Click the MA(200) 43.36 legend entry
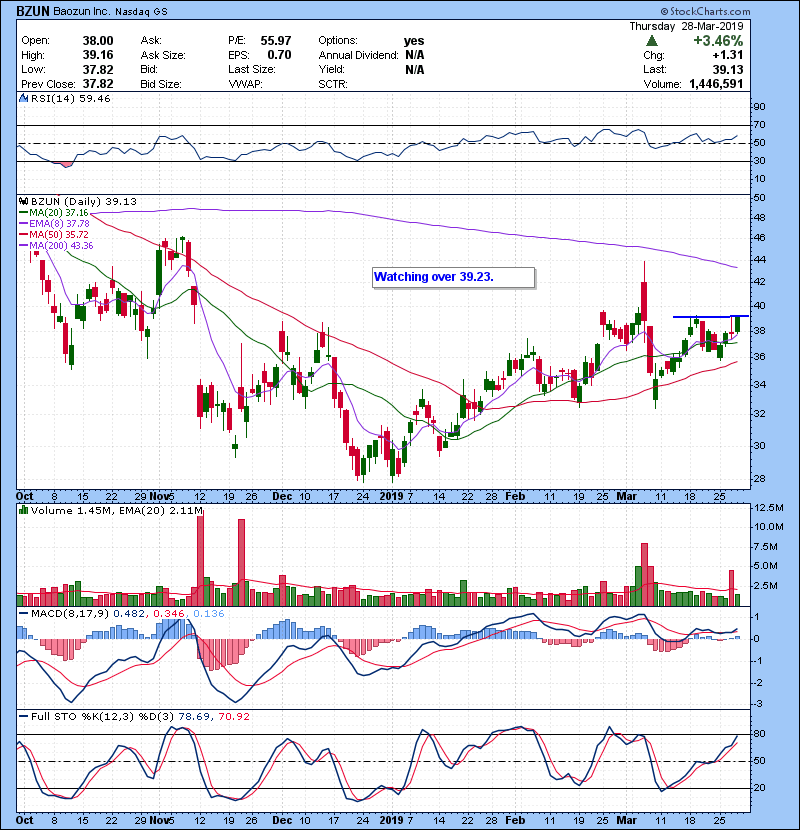Viewport: 800px width, 830px height. 56,246
